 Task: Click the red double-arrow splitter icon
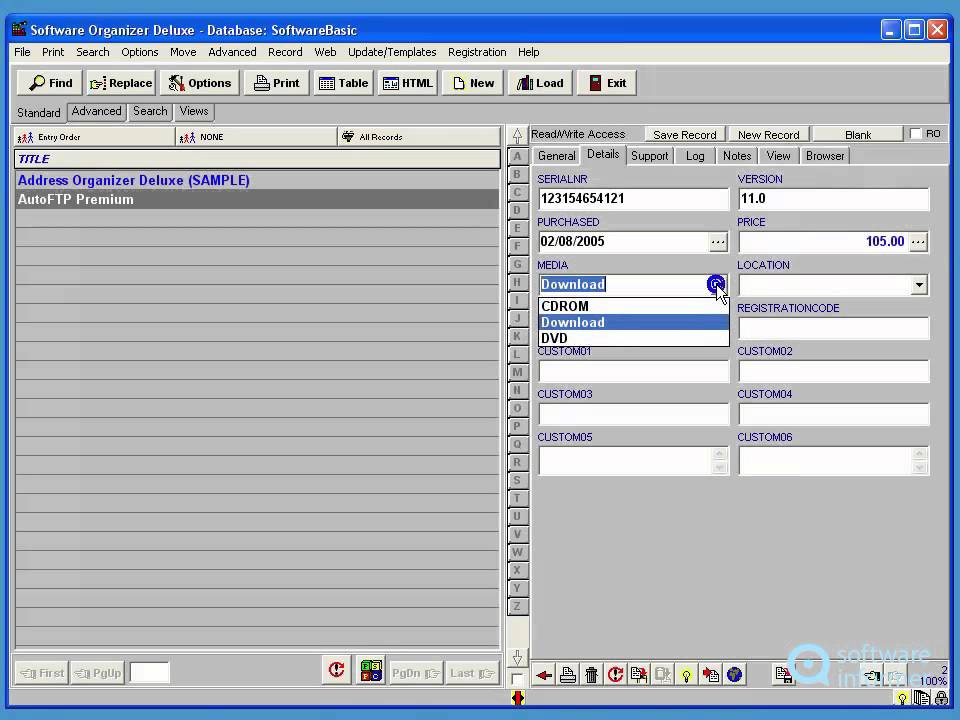(518, 697)
